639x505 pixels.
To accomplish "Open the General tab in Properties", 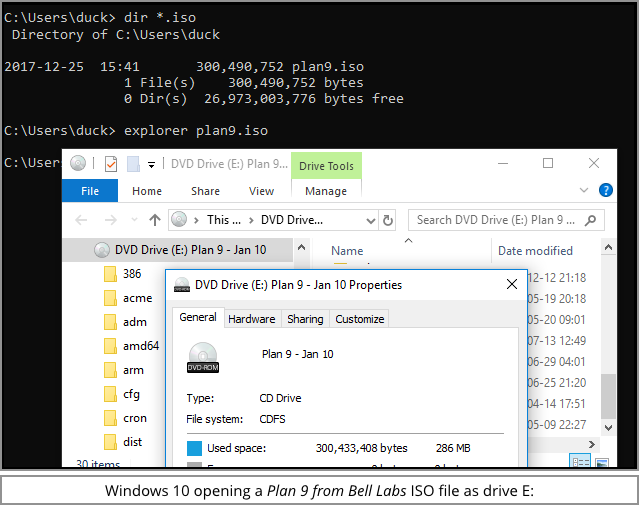I will 198,317.
